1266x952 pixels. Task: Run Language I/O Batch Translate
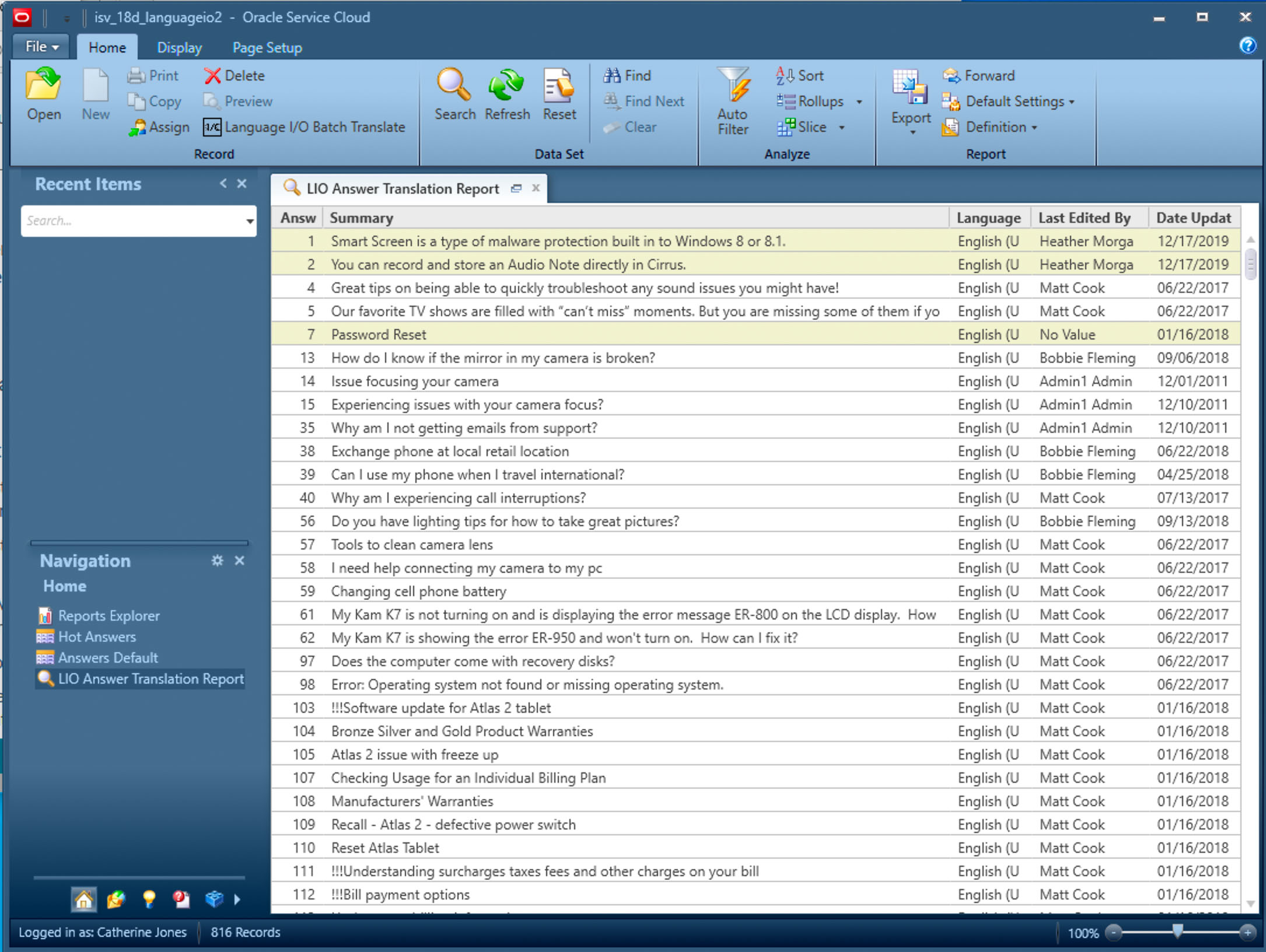pyautogui.click(x=304, y=127)
